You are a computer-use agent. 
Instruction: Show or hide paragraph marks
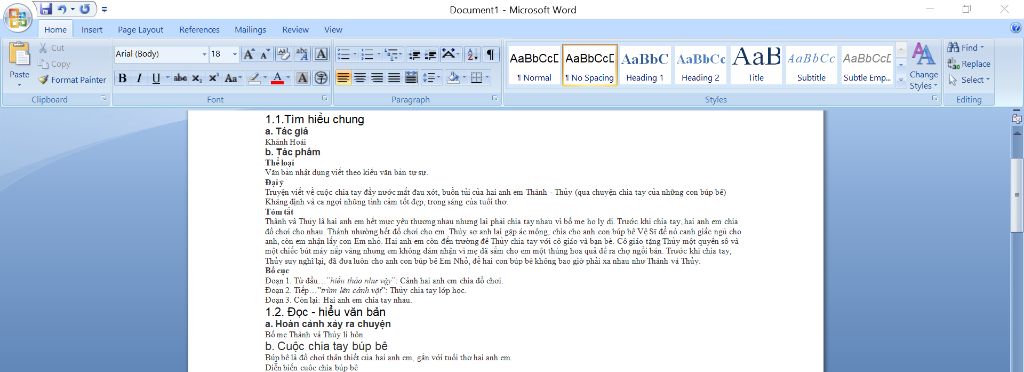click(490, 54)
